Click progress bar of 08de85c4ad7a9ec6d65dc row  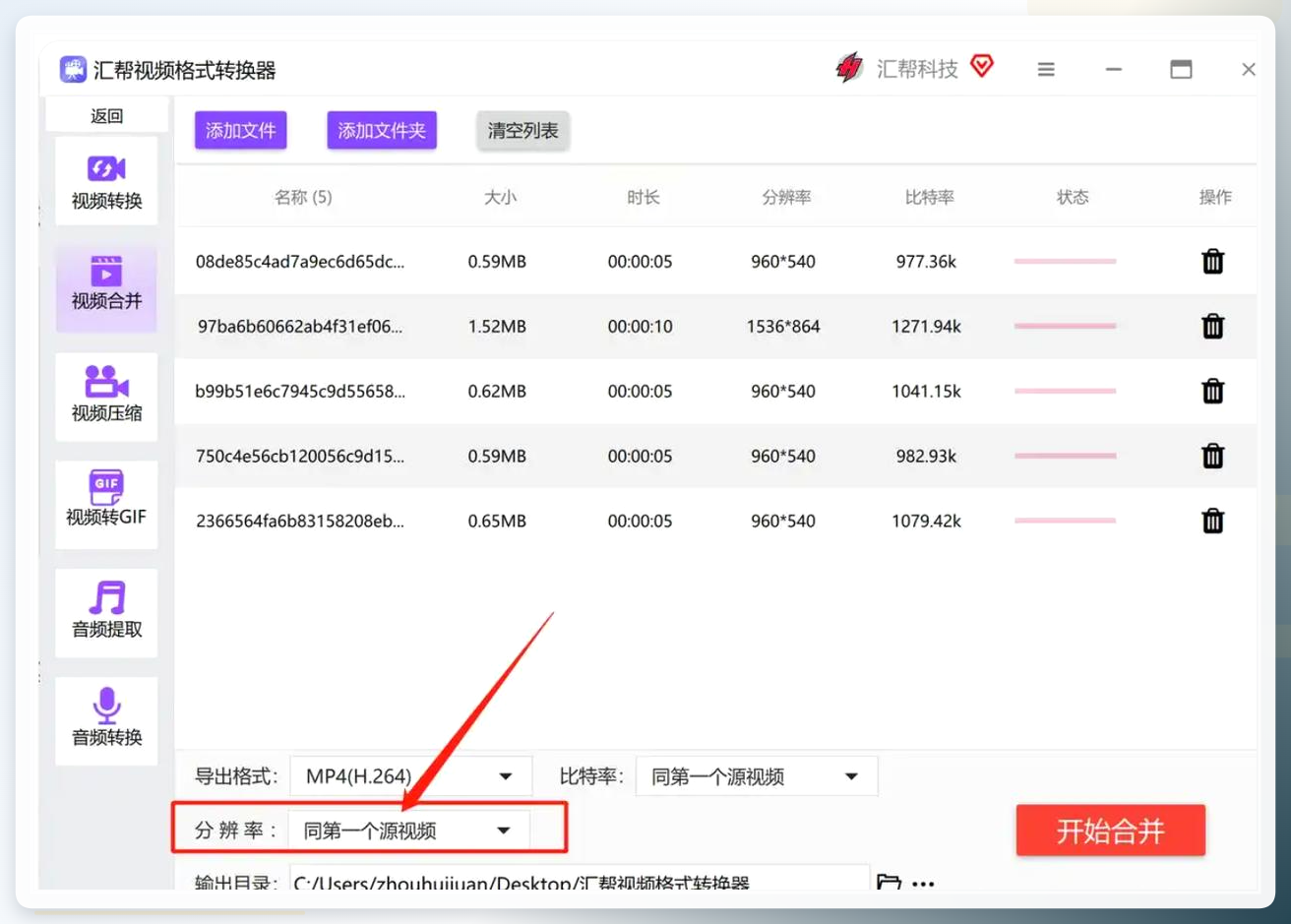1065,261
